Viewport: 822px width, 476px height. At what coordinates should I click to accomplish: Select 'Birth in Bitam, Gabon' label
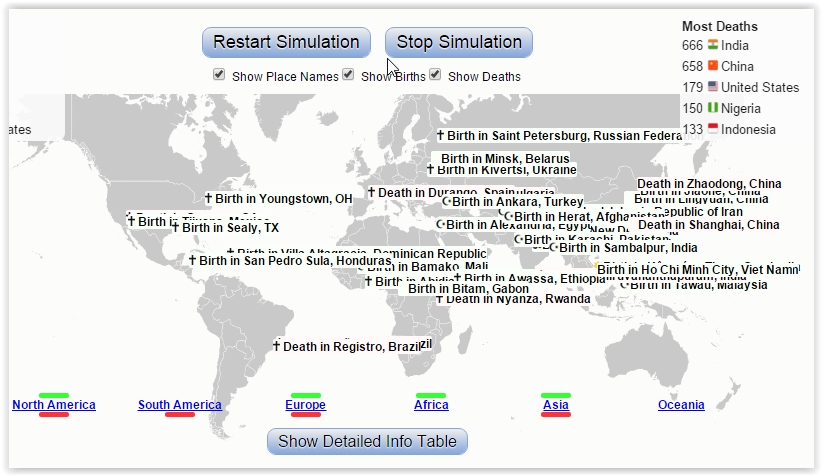pyautogui.click(x=469, y=289)
